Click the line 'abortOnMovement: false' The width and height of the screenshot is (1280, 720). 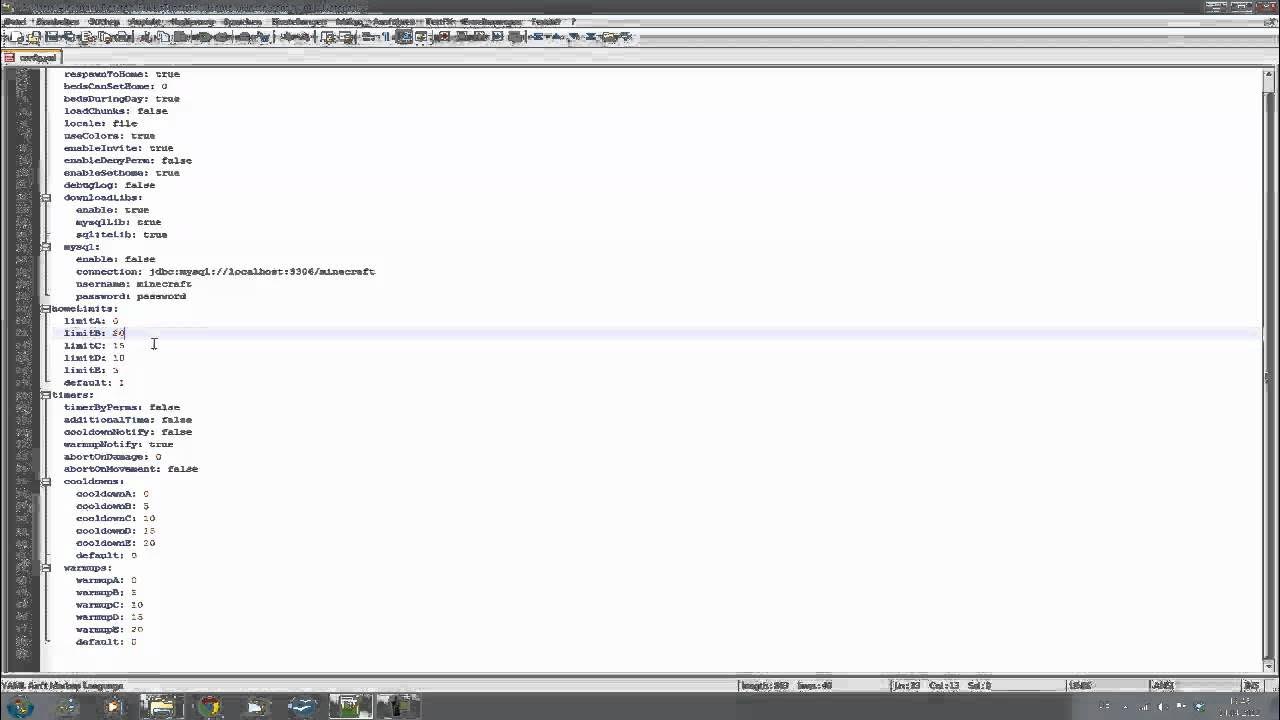[131, 469]
